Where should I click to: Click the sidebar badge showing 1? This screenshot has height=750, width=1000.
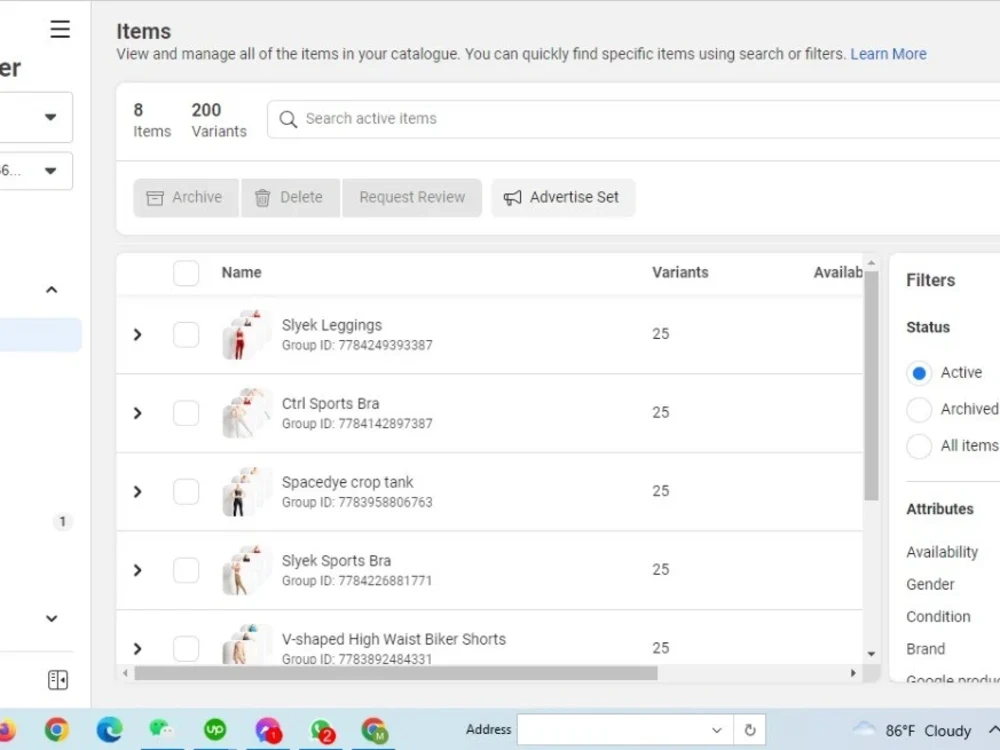62,522
